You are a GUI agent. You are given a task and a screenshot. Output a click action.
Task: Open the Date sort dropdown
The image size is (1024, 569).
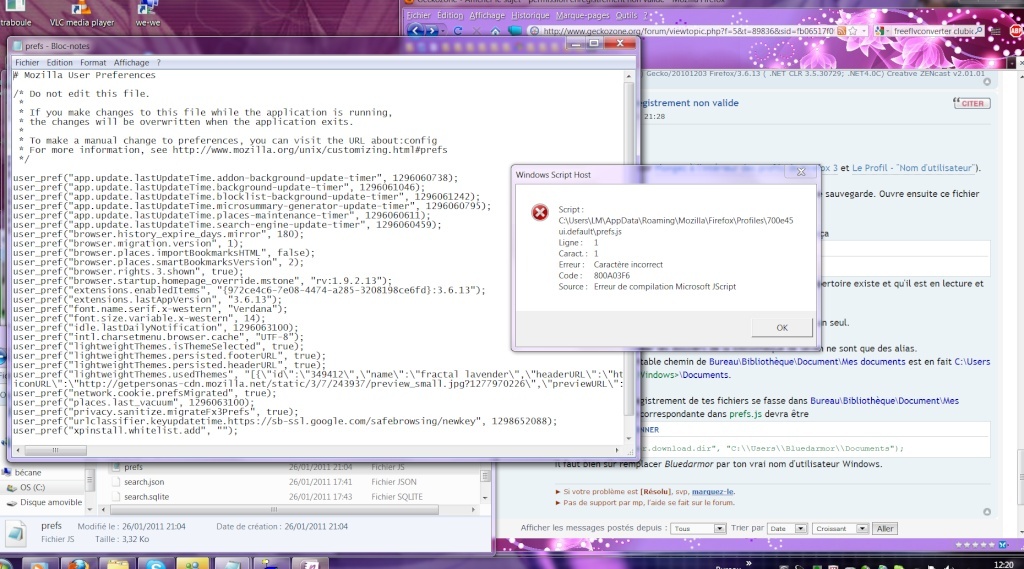[x=786, y=528]
